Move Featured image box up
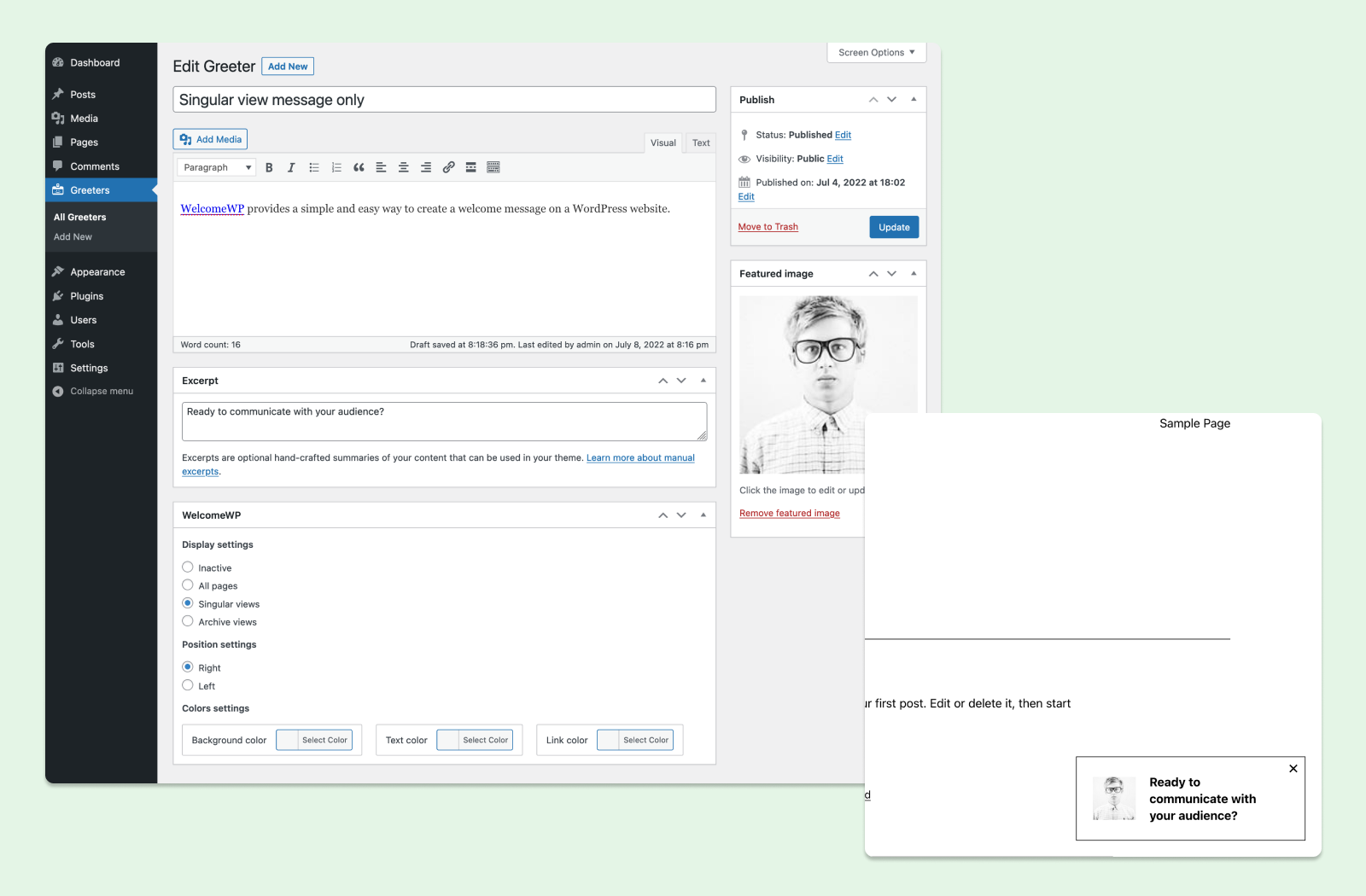The image size is (1366, 896). point(873,274)
